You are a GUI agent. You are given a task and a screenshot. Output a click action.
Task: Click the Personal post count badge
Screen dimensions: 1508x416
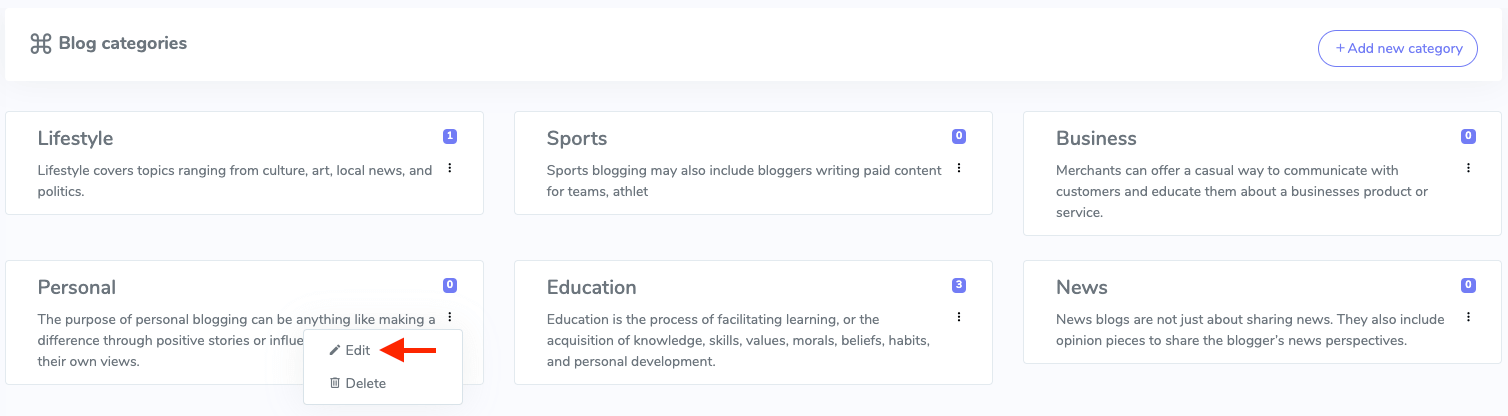450,285
